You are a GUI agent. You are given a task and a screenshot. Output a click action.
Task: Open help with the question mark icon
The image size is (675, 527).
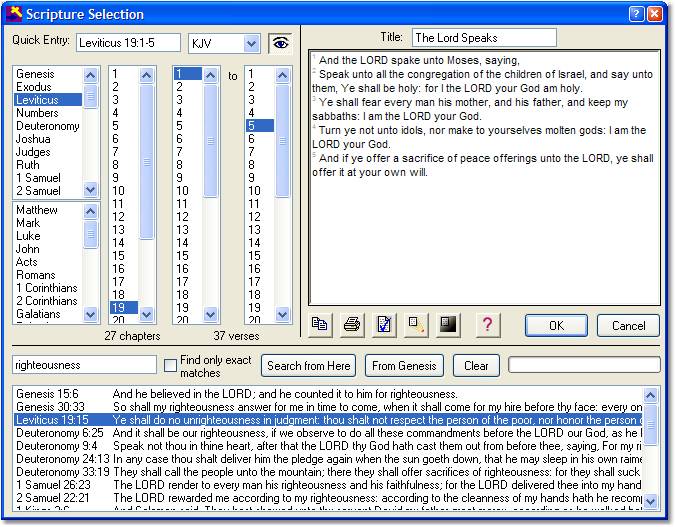pos(487,325)
